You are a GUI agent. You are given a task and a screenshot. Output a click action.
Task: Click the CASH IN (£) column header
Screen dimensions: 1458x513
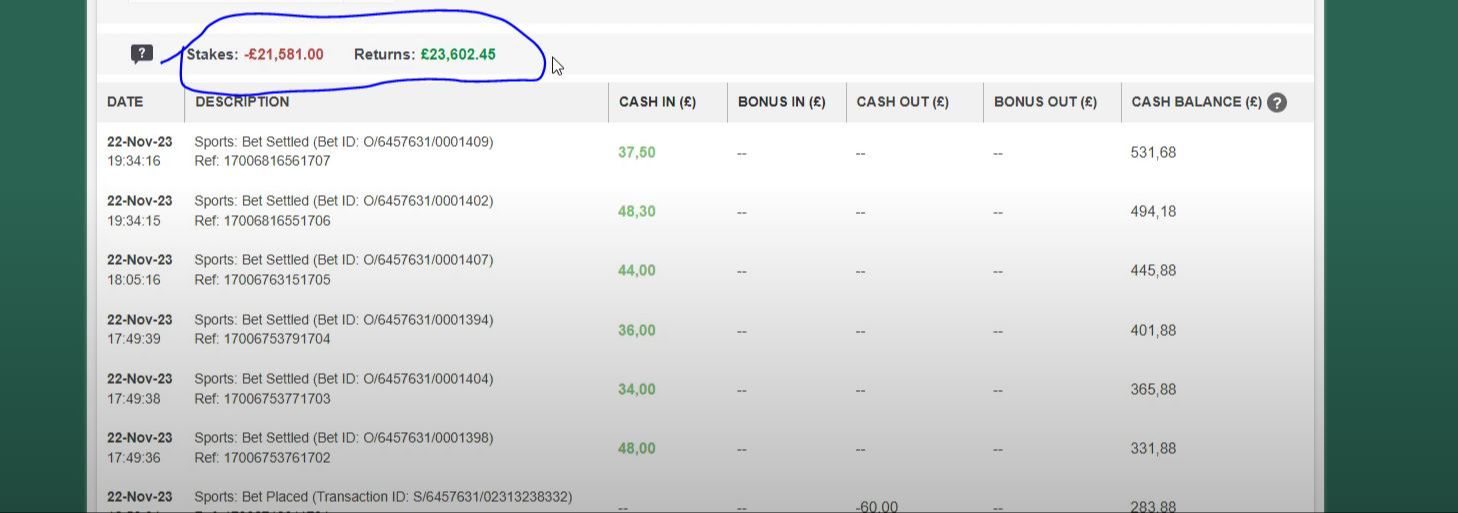[657, 102]
